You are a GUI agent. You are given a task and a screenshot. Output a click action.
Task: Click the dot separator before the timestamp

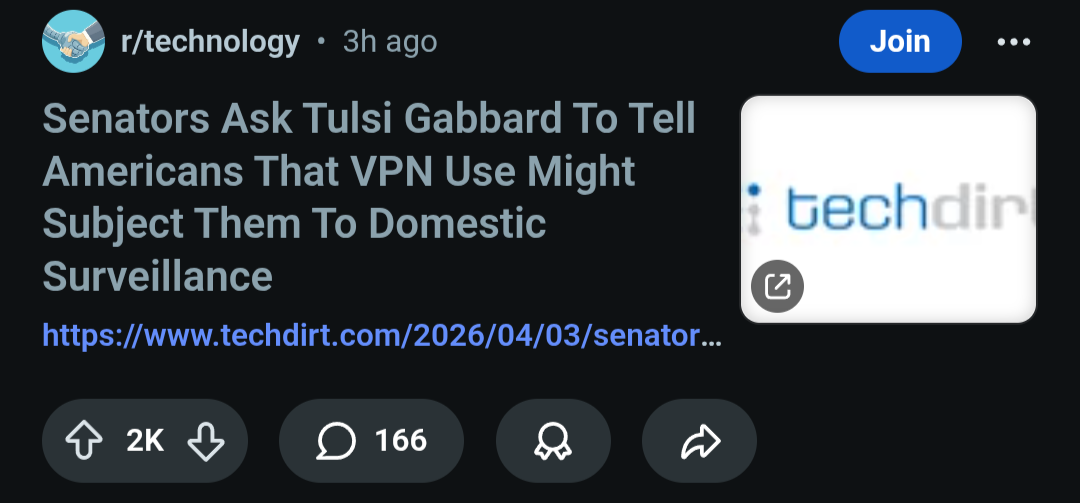tap(321, 42)
